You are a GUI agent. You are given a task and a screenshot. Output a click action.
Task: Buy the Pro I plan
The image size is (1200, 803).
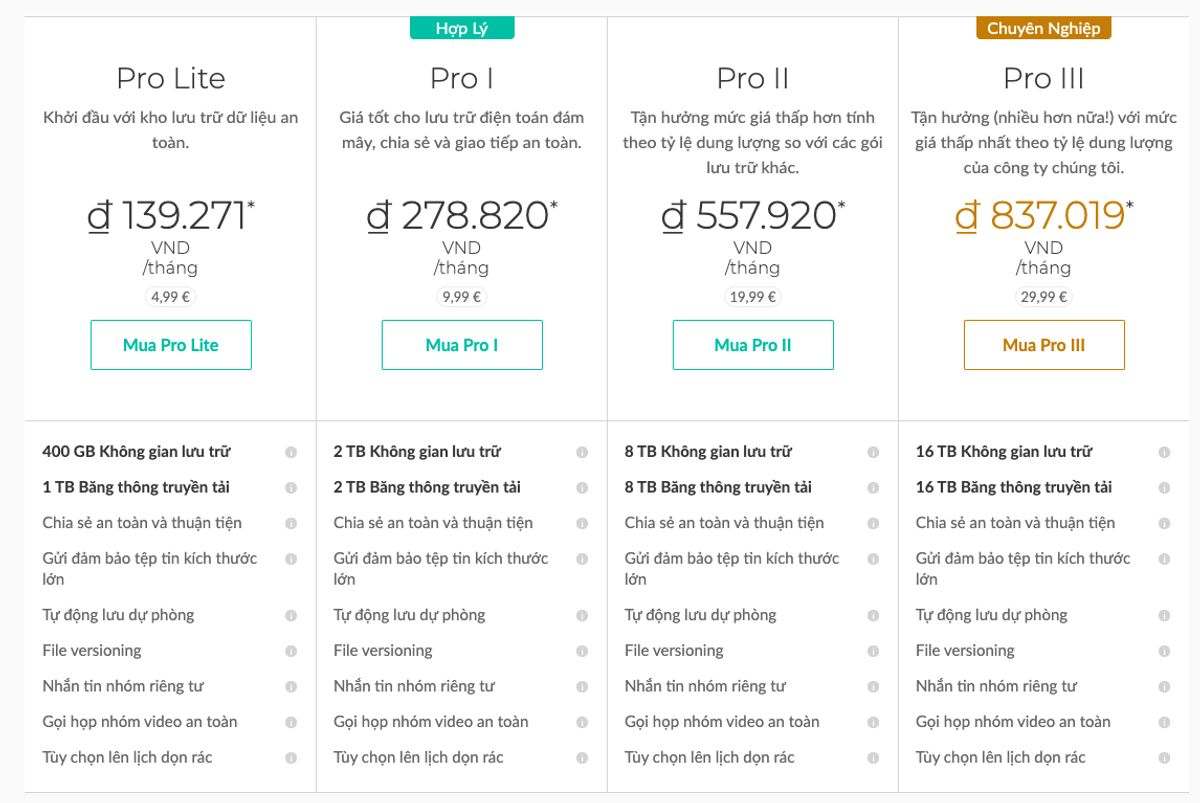[462, 345]
